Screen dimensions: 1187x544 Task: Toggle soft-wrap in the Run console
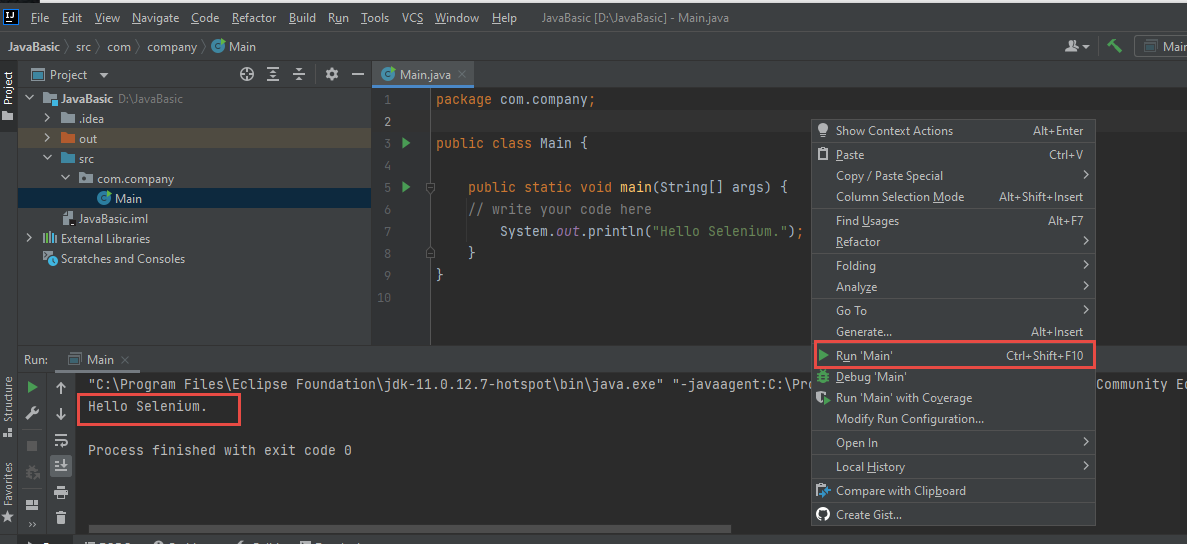click(x=61, y=440)
